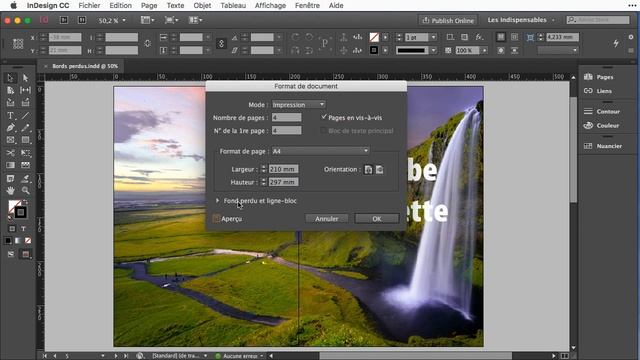This screenshot has width=640, height=360.
Task: Select the Pencil tool
Action: tap(25, 128)
